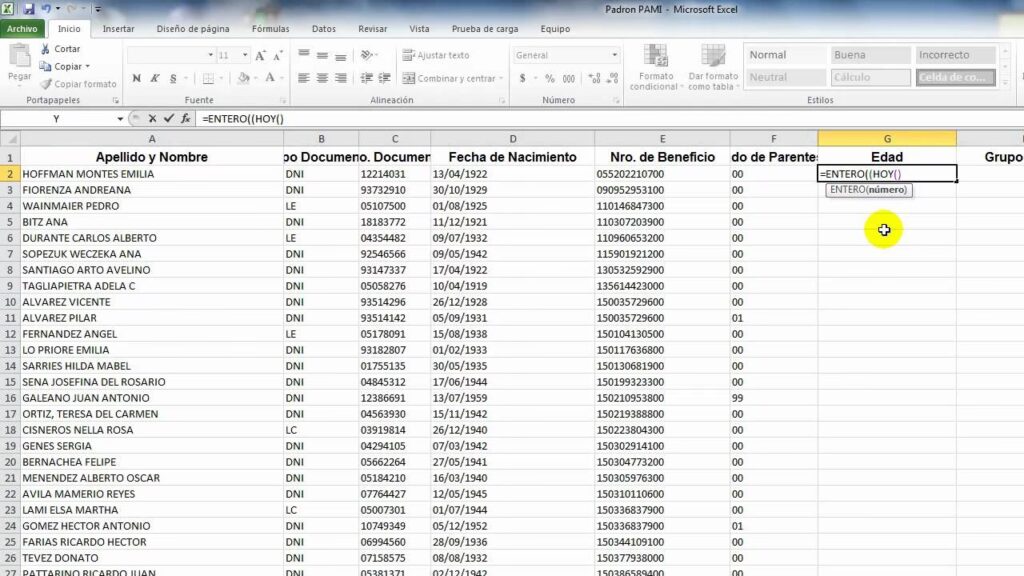Viewport: 1024px width, 576px height.
Task: Toggle italic (K) formatting
Action: tap(154, 78)
